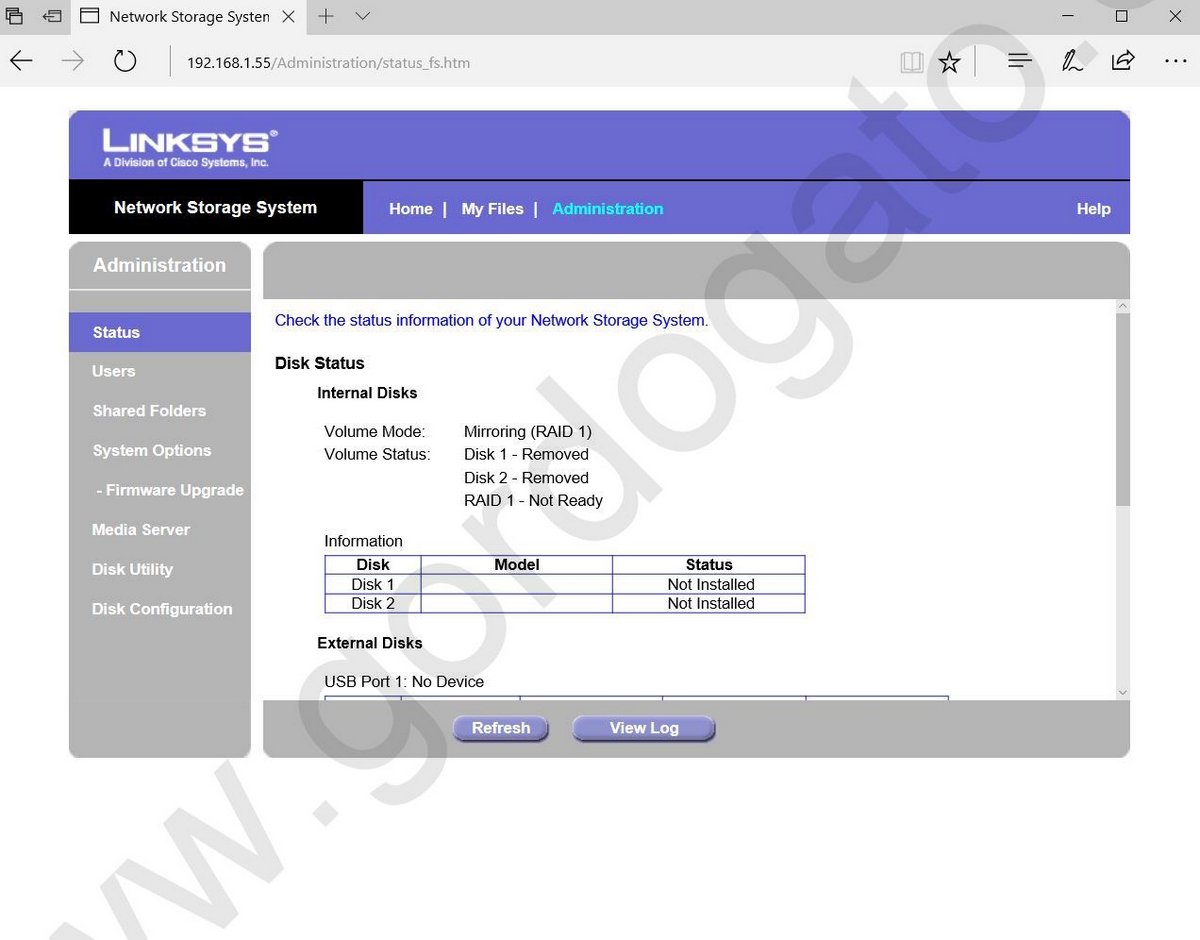Navigate back in the browser
1200x940 pixels.
21,61
